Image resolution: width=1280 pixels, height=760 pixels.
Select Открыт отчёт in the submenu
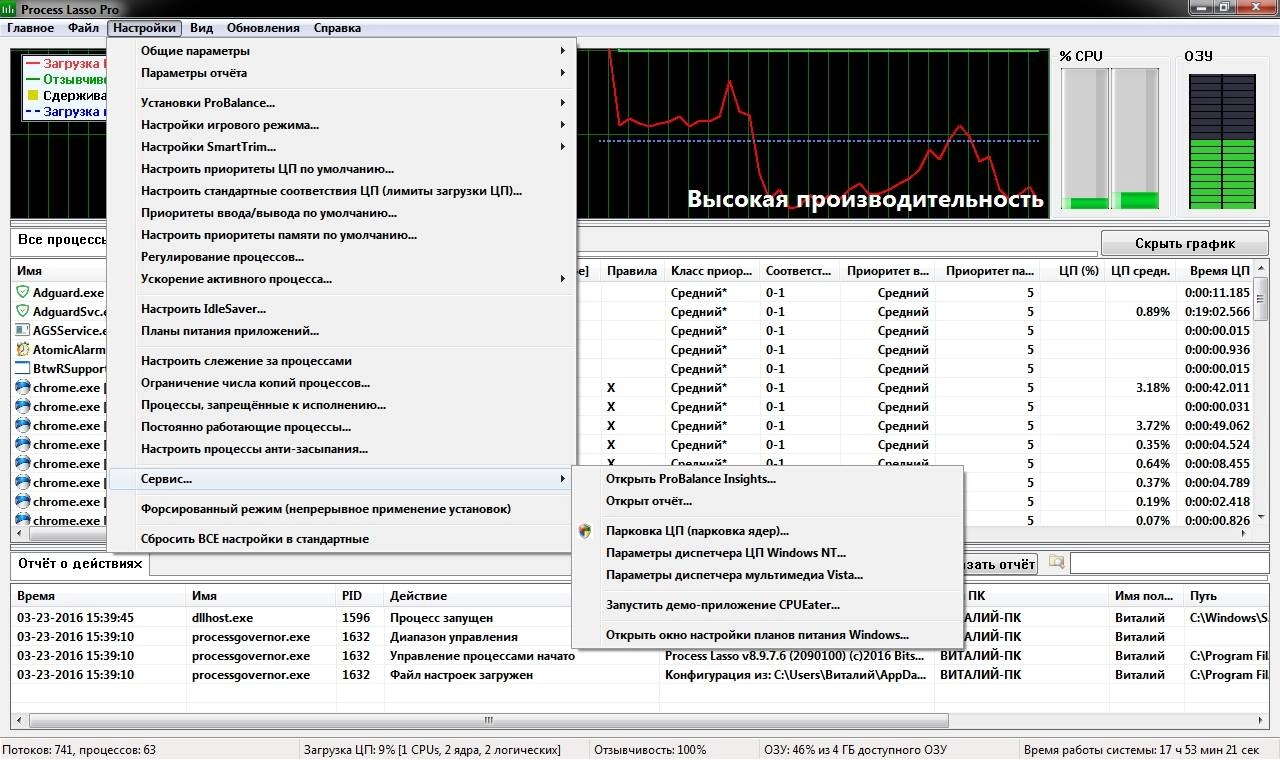pyautogui.click(x=767, y=501)
